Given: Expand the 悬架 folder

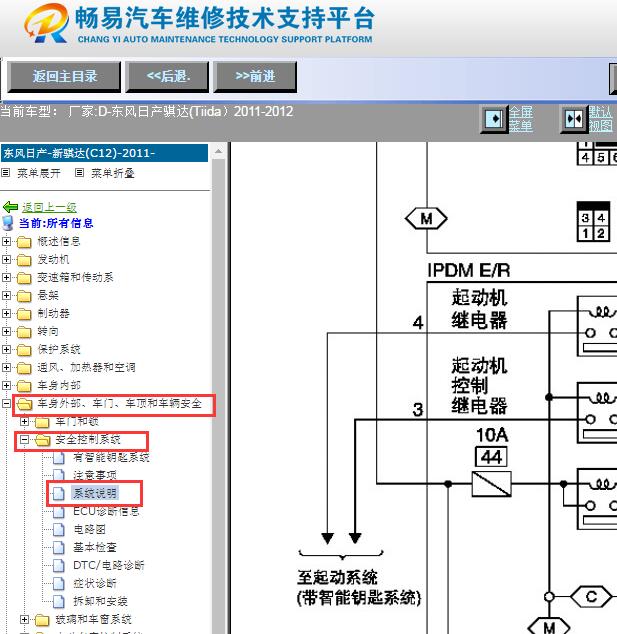Looking at the screenshot, I should [6, 295].
